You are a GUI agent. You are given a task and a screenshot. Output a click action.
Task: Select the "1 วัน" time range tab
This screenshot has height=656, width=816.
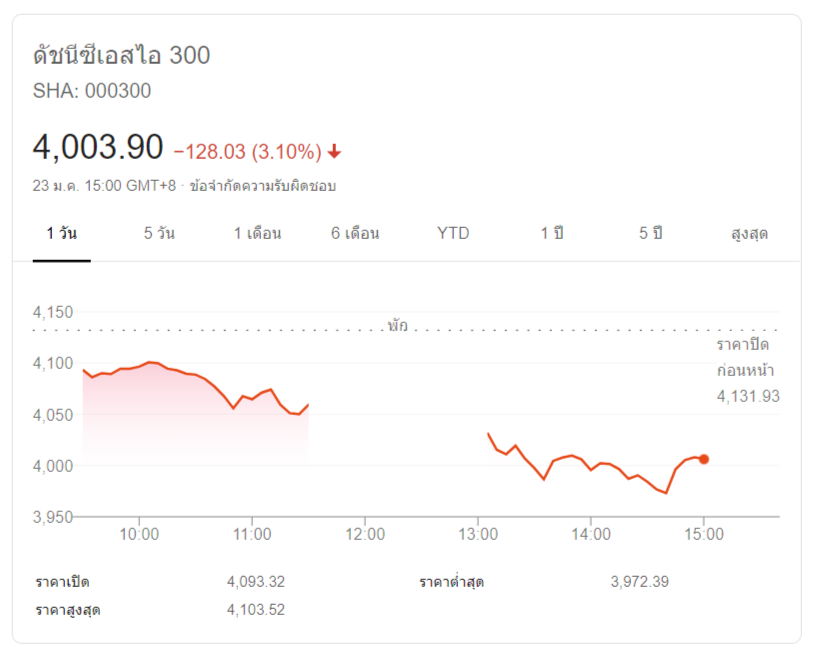pos(61,234)
